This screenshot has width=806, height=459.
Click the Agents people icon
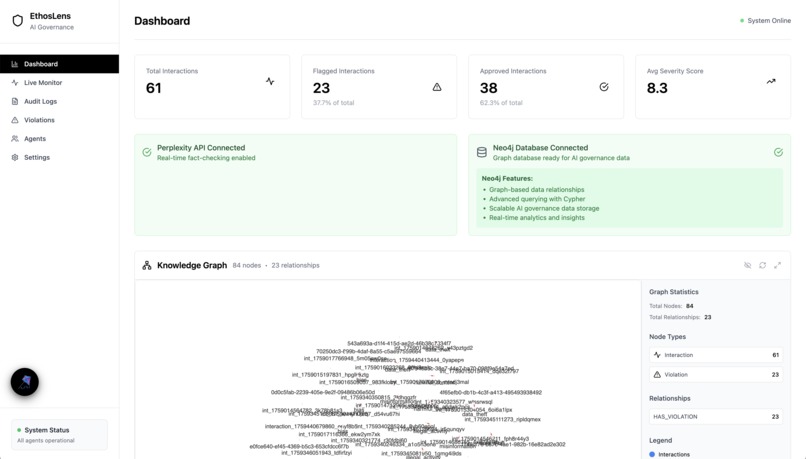[15, 139]
